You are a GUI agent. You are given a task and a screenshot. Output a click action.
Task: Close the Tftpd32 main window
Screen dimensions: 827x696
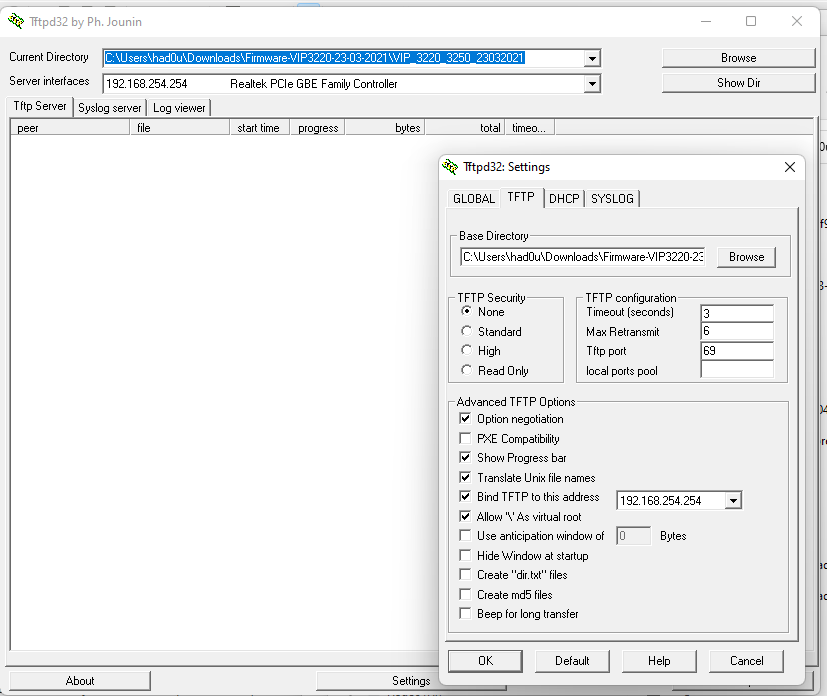[x=797, y=22]
